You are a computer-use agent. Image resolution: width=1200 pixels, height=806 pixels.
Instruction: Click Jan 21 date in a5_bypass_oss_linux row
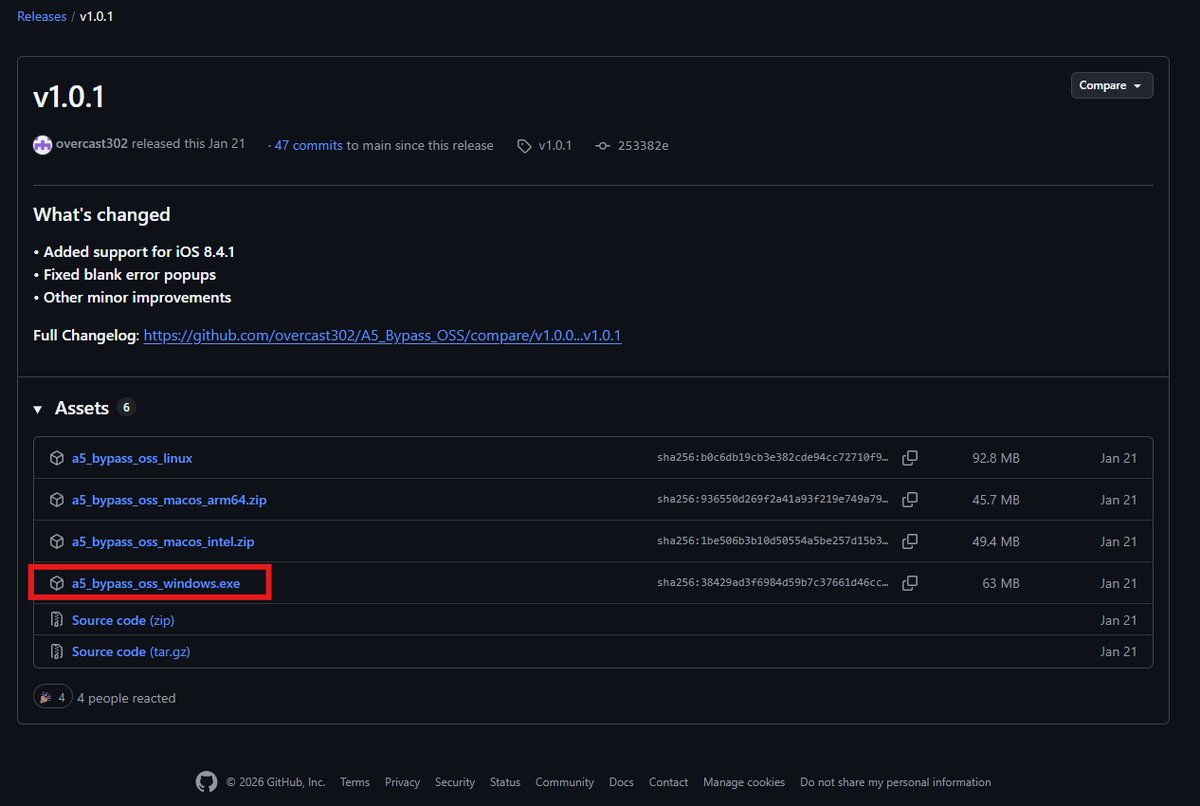pyautogui.click(x=1119, y=458)
